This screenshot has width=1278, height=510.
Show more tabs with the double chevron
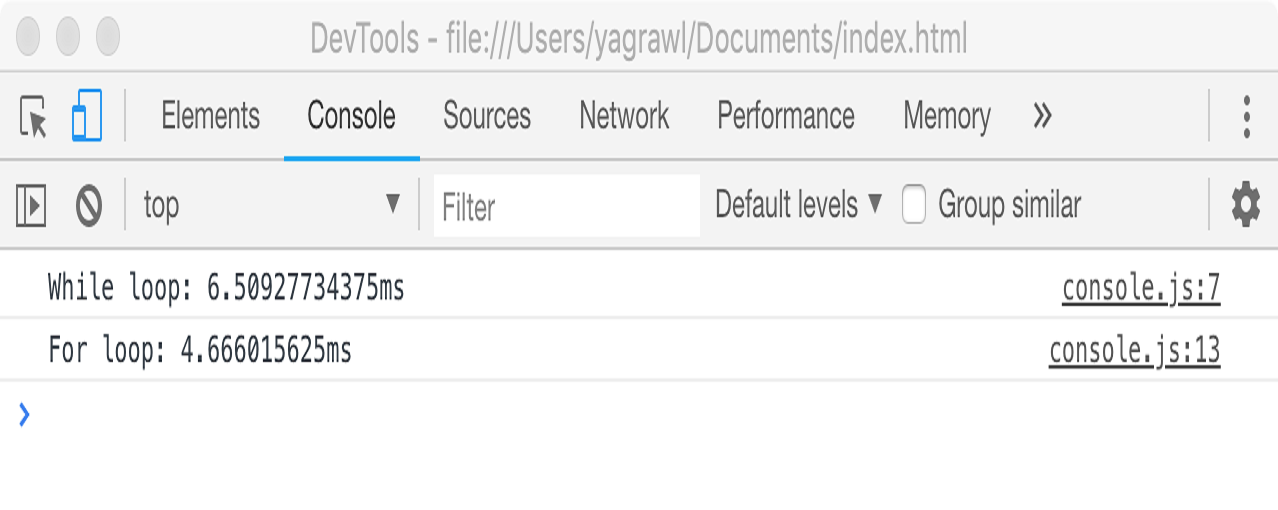click(1042, 117)
